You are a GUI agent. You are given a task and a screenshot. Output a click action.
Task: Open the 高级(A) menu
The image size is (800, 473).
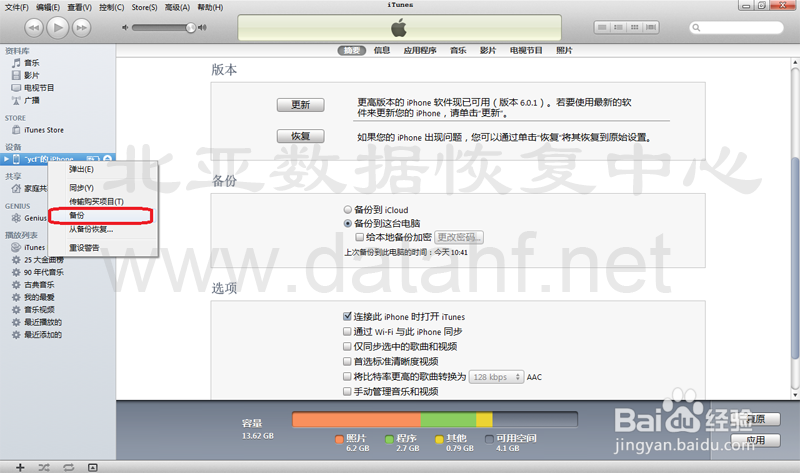(177, 7)
